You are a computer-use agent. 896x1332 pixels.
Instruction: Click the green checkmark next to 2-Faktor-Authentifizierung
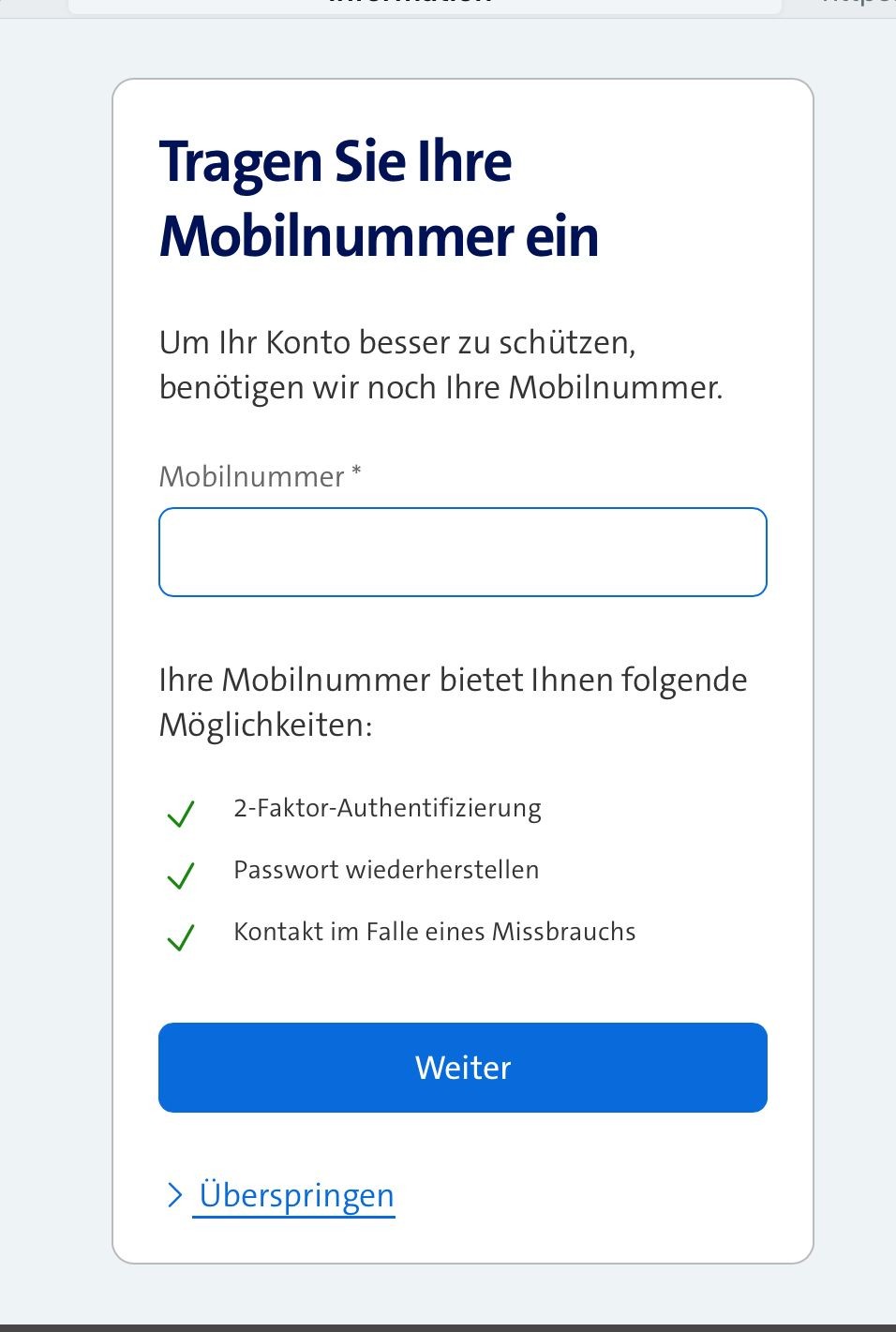pyautogui.click(x=180, y=813)
